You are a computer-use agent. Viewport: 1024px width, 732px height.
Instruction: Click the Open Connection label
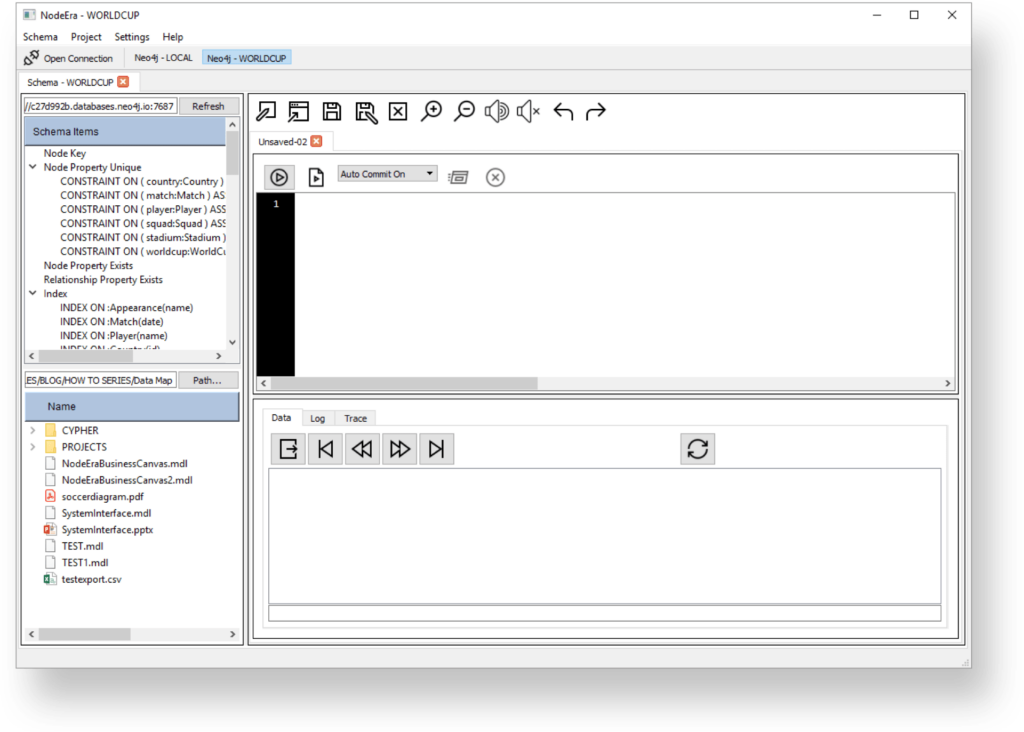(78, 58)
